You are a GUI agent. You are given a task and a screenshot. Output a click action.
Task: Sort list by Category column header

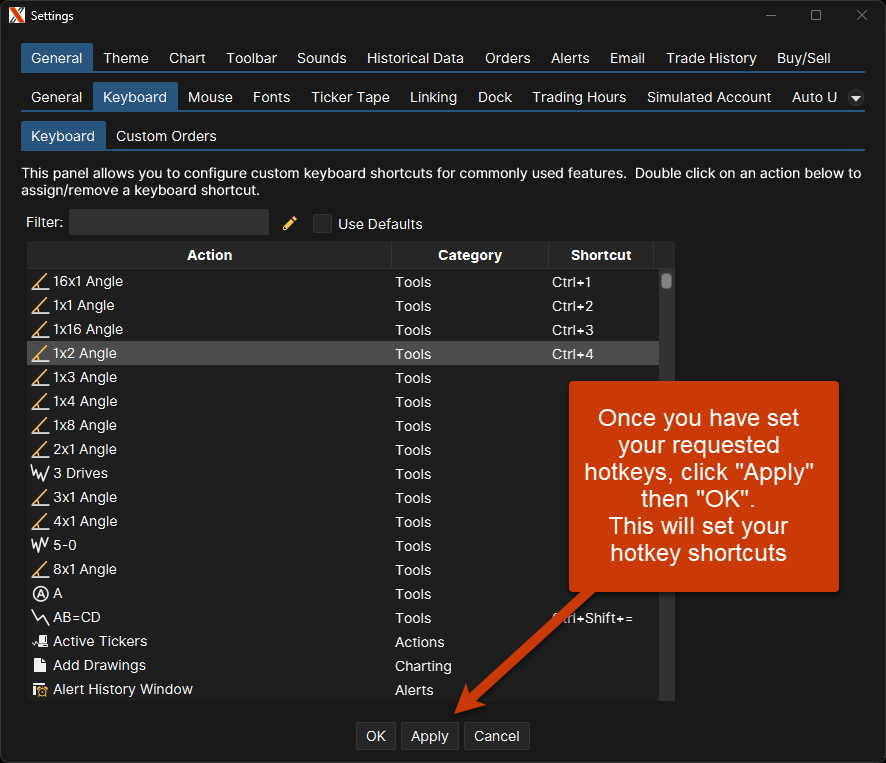[x=469, y=255]
